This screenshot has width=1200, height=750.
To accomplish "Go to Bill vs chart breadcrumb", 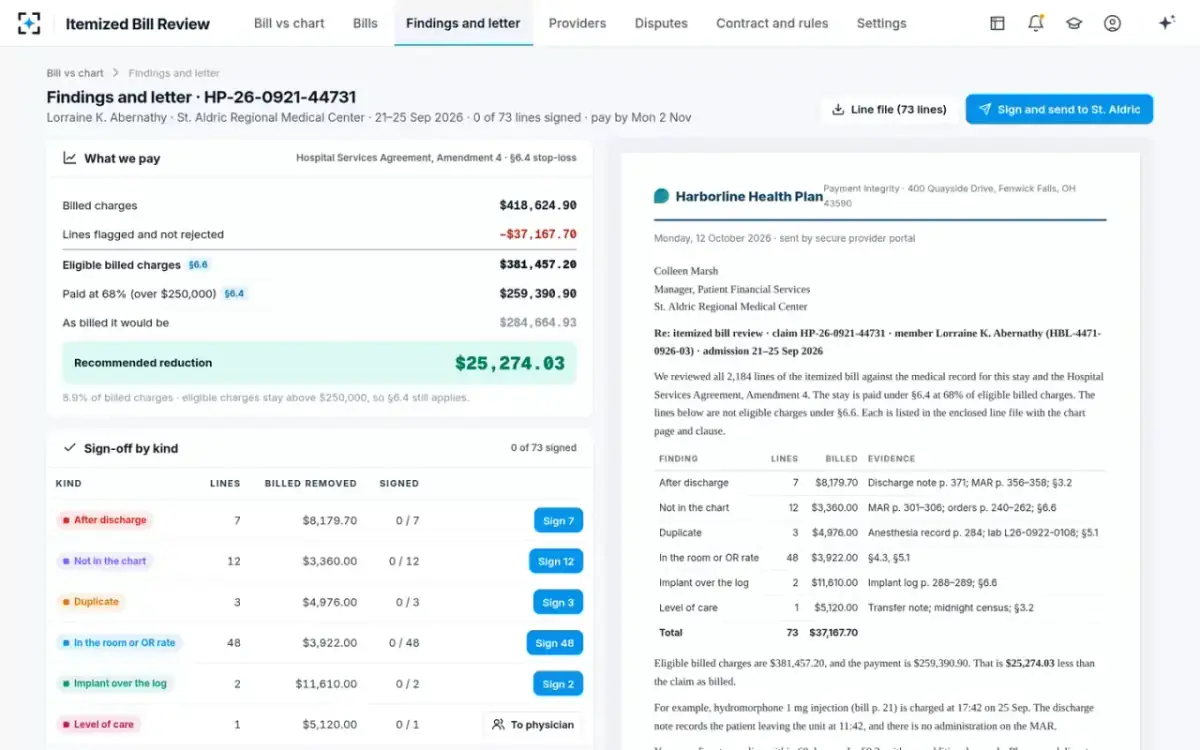I will pyautogui.click(x=75, y=73).
